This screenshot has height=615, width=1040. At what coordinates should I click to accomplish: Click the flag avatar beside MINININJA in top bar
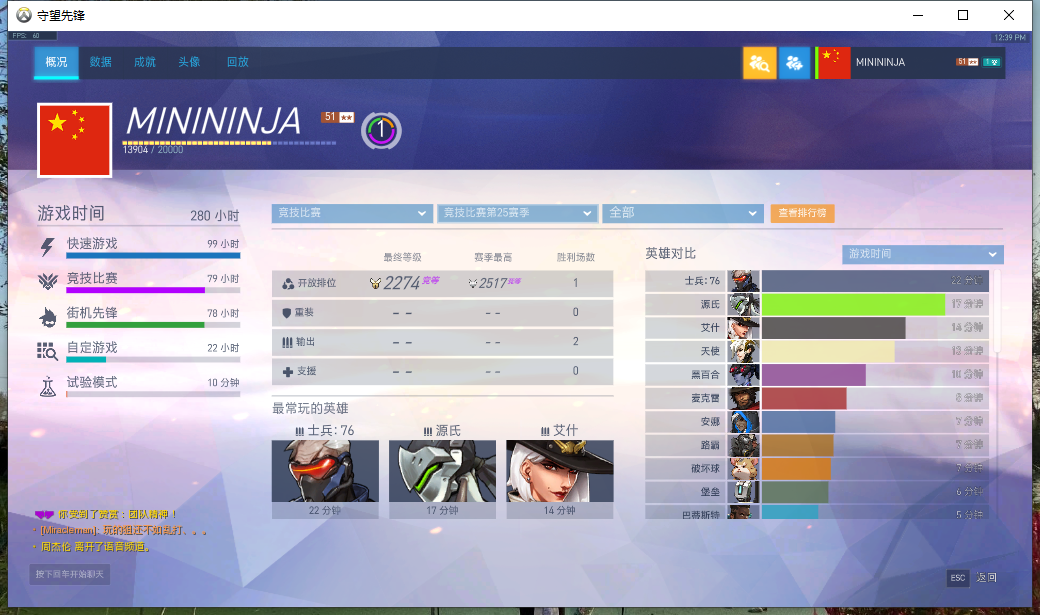coord(832,62)
